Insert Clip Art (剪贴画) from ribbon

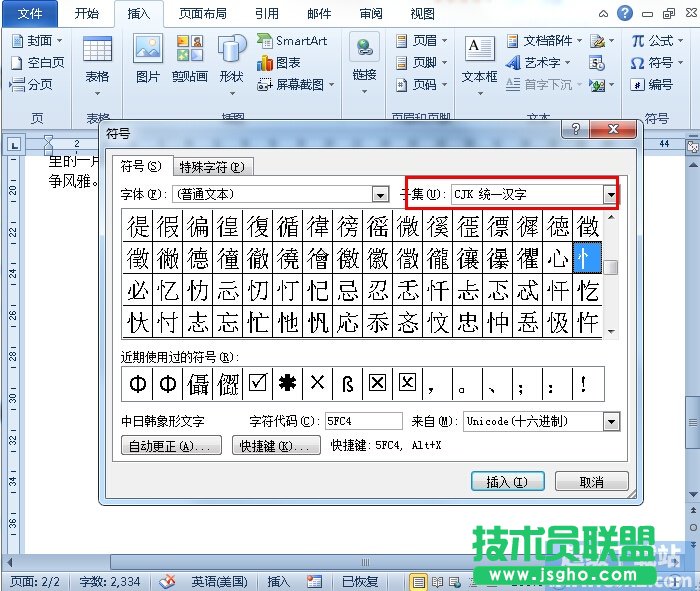pyautogui.click(x=189, y=58)
